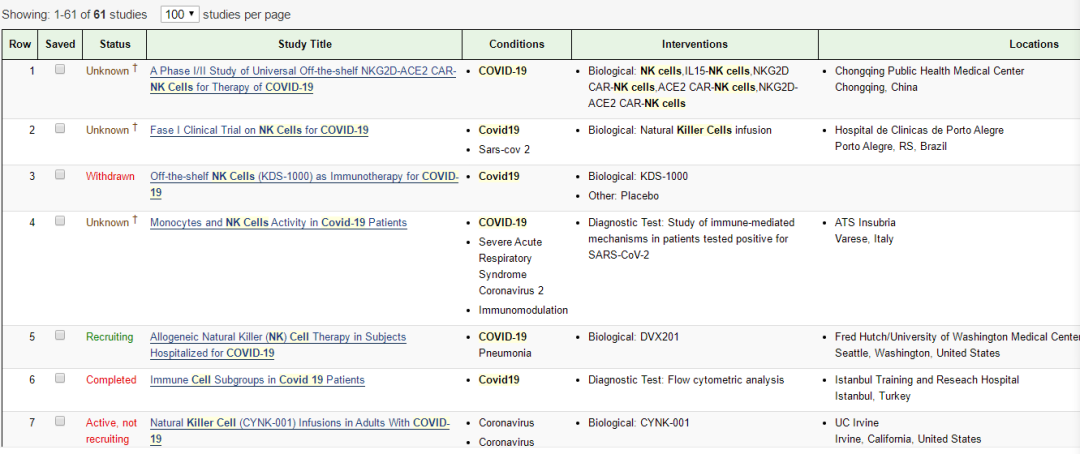
Task: Check the Saved box for row 6
Action: (x=60, y=379)
